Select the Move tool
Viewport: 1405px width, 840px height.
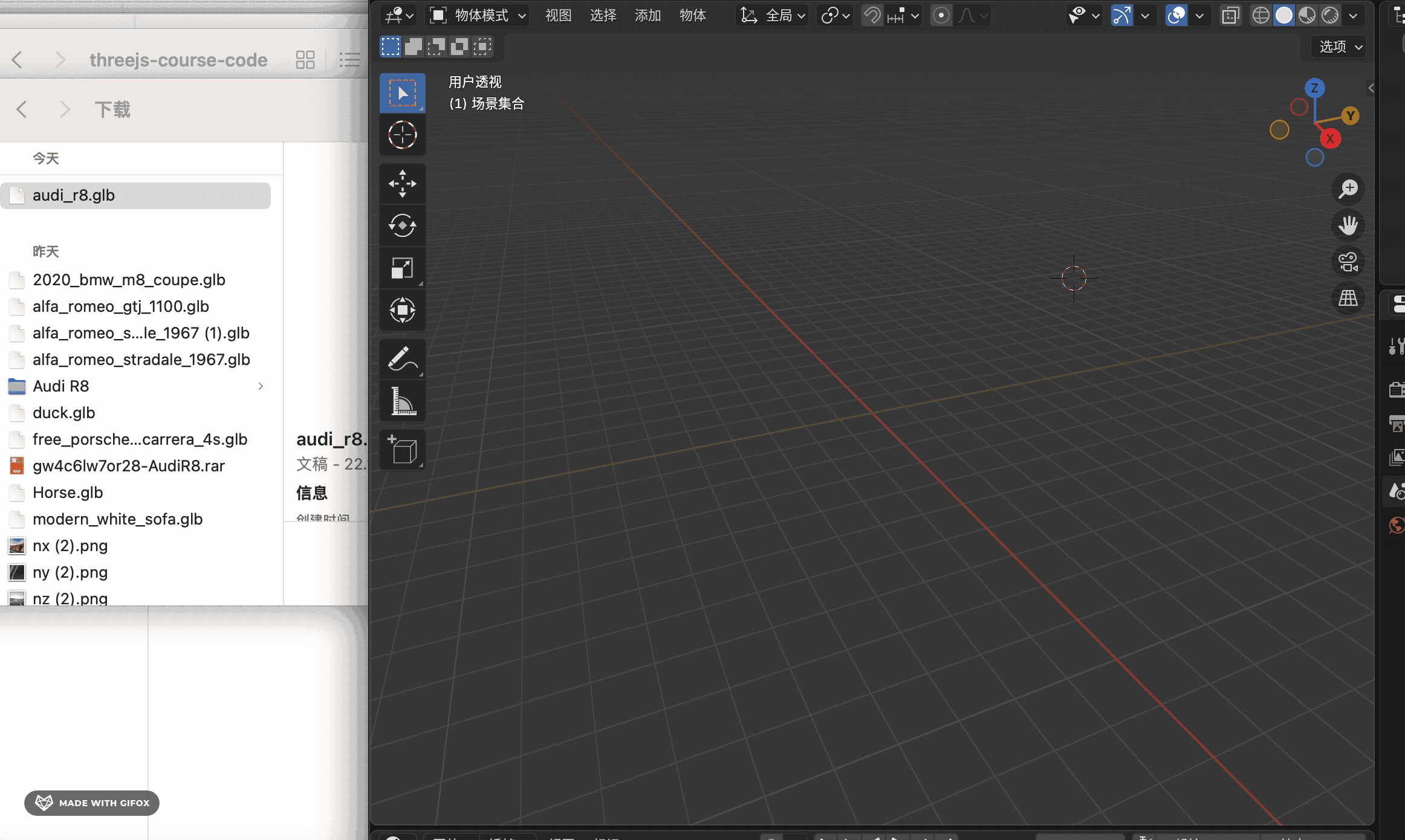pyautogui.click(x=402, y=184)
